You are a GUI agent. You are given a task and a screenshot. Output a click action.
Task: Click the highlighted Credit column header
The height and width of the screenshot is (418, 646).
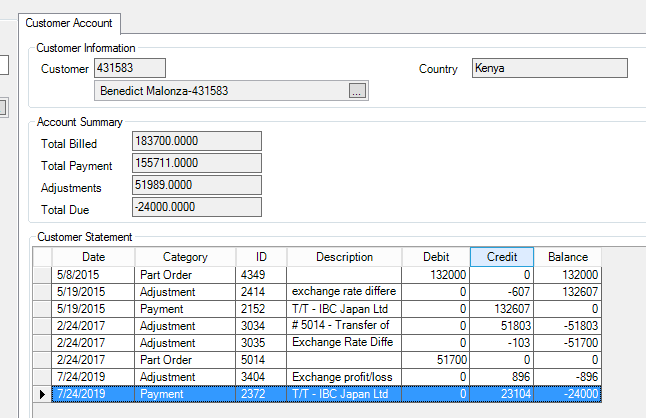coord(502,257)
